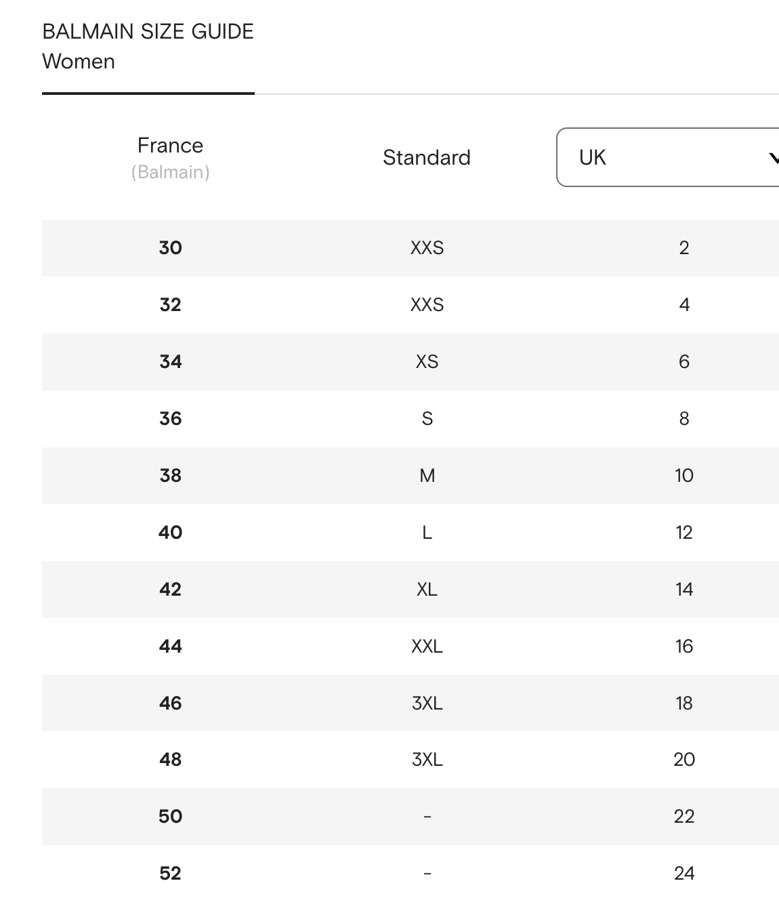Select the France size 30 row
The image size is (779, 900).
[x=170, y=247]
